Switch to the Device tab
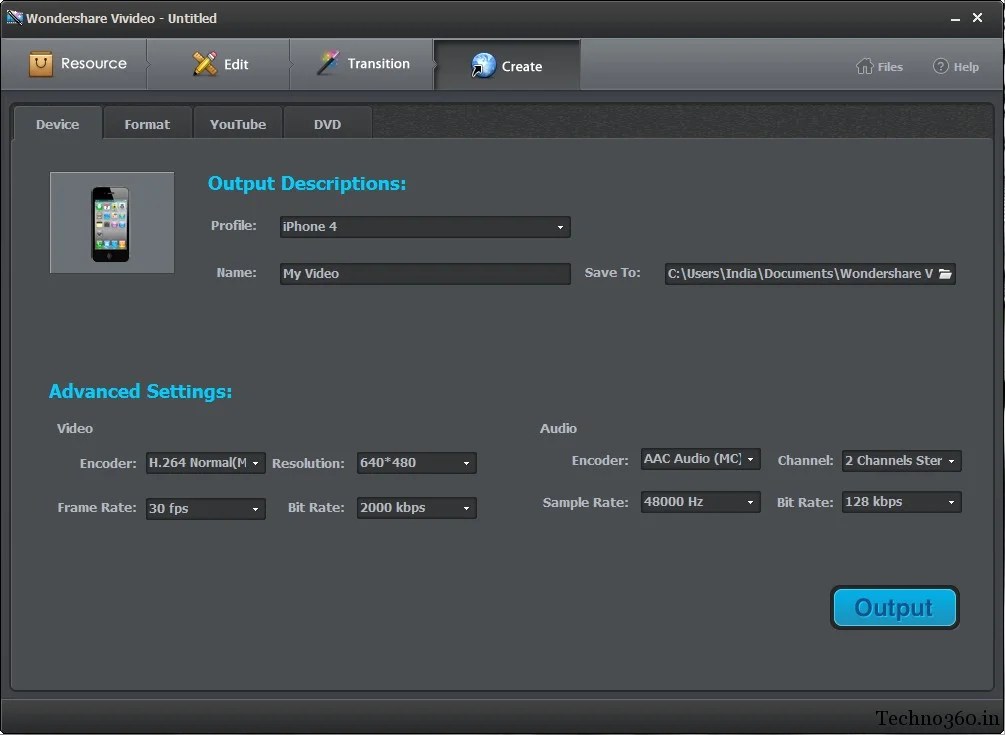Screen dimensions: 1005x735 point(58,124)
